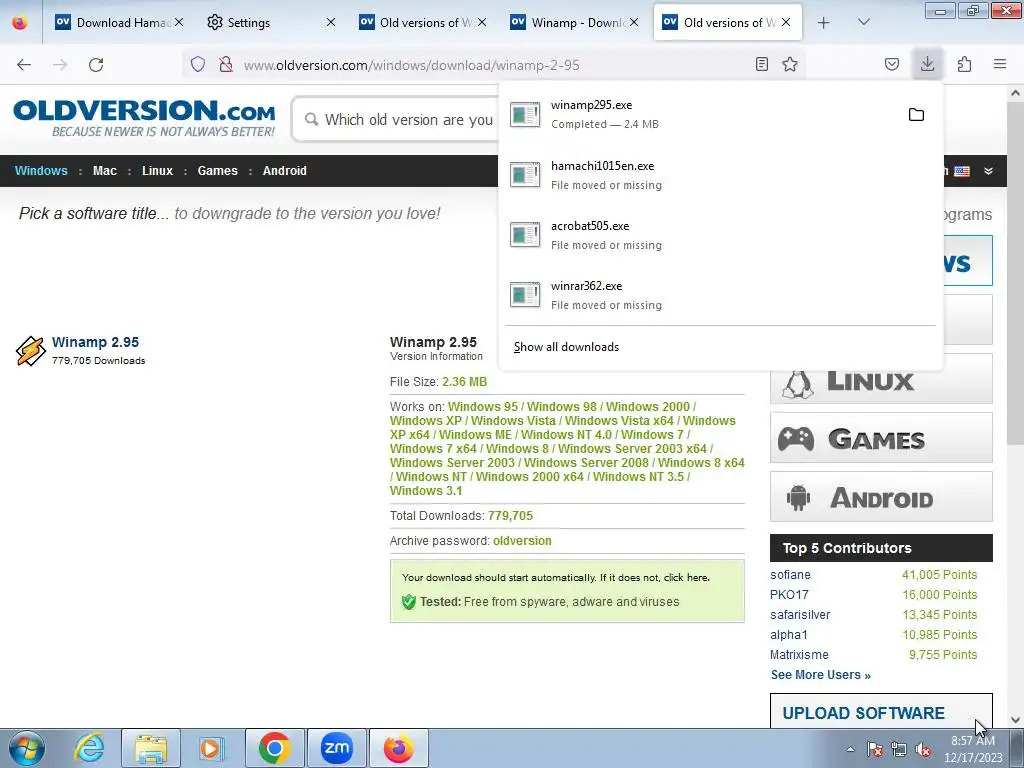Select the acrobat505.exe download entry
This screenshot has width=1024, height=768.
[x=721, y=235]
